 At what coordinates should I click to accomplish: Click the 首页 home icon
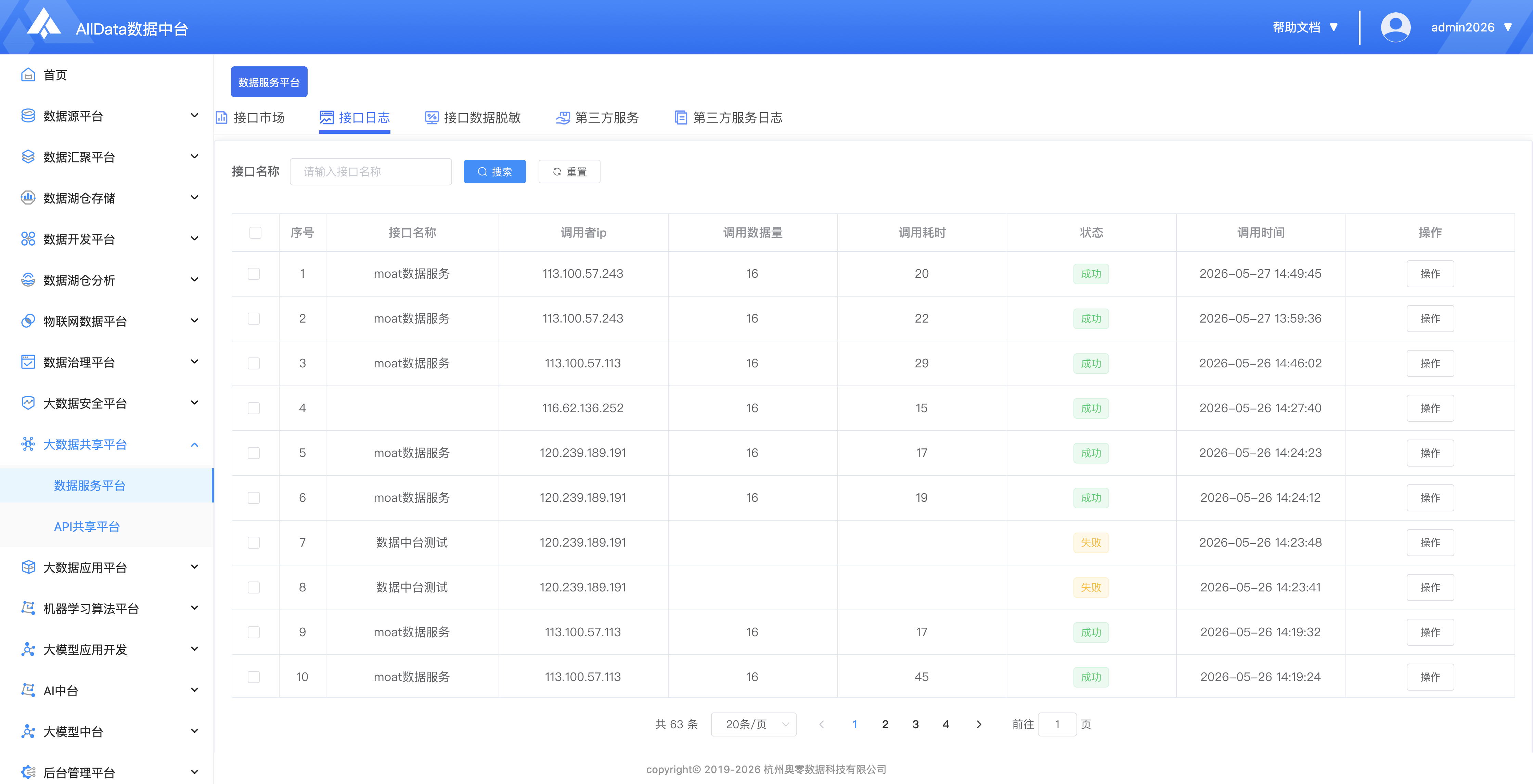tap(28, 75)
